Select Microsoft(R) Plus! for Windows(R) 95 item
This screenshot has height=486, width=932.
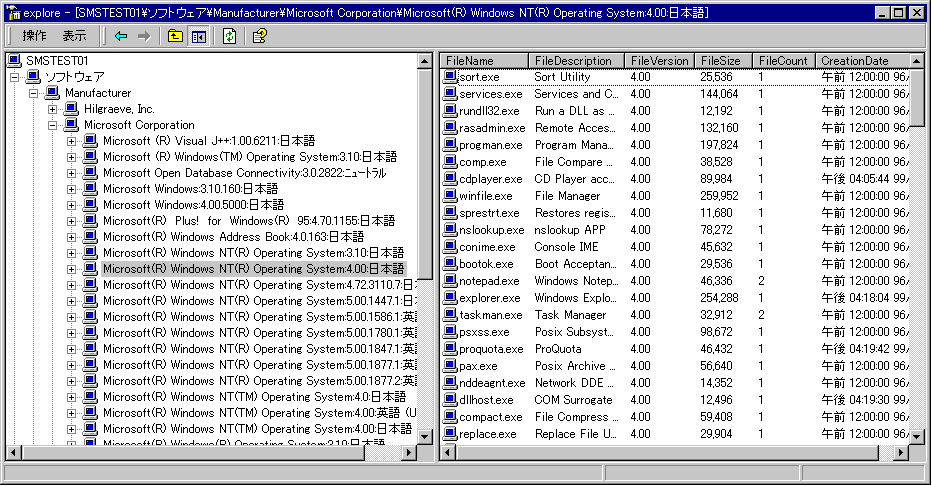pyautogui.click(x=248, y=221)
